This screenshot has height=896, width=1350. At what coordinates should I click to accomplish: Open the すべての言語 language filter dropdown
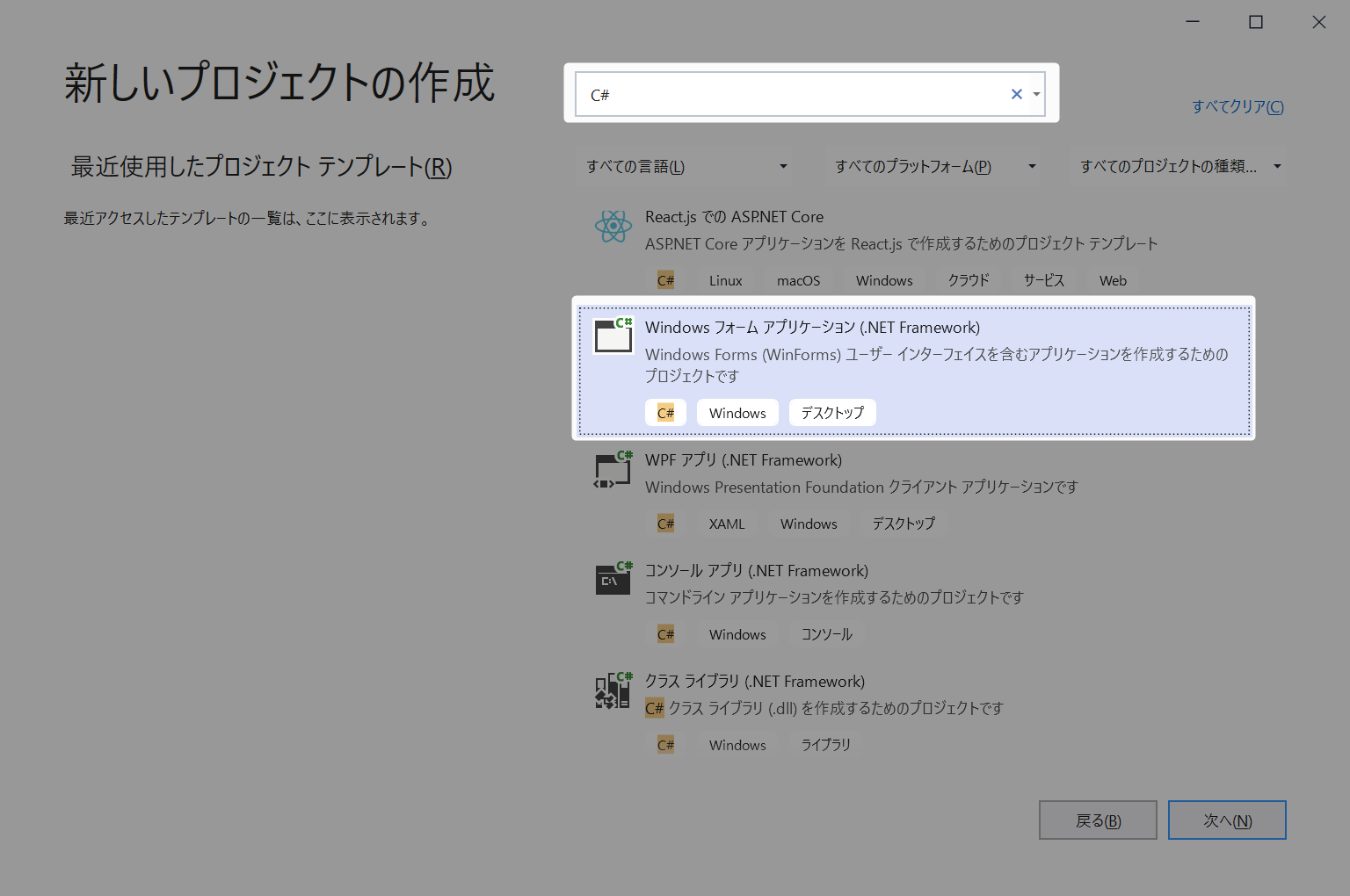[686, 166]
